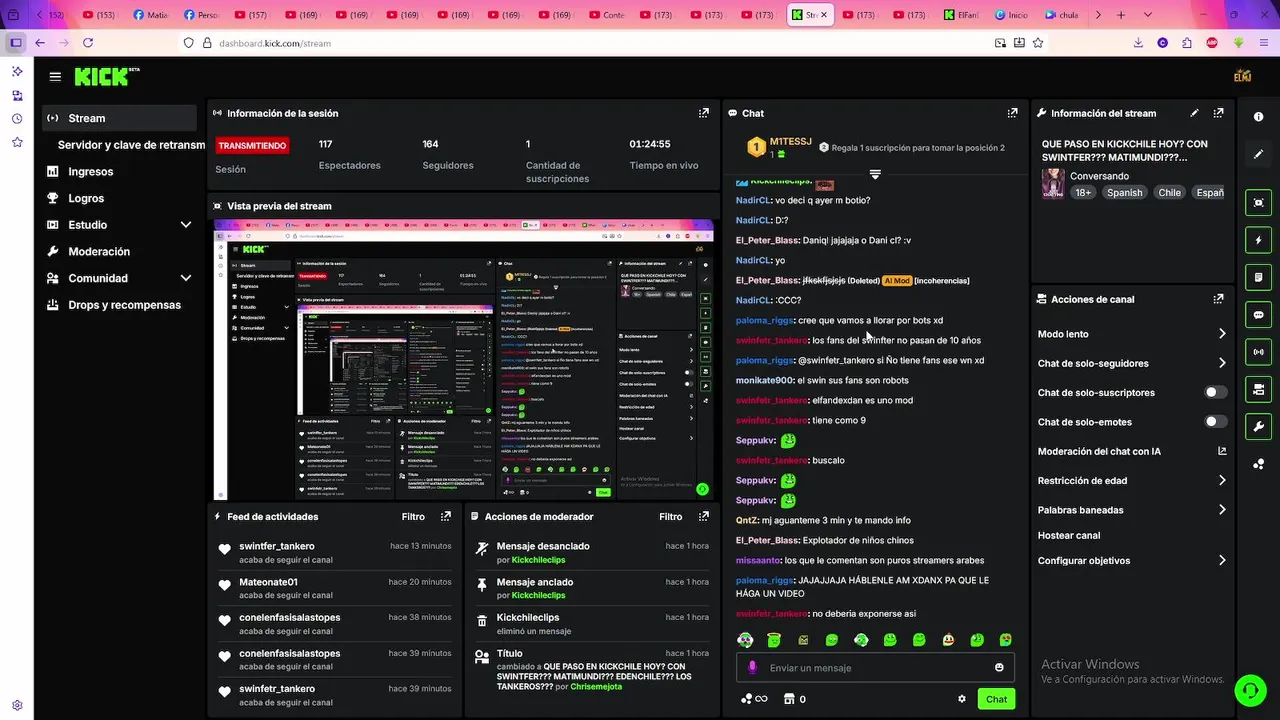Viewport: 1280px width, 720px height.
Task: Click the Chile tag
Action: (x=1169, y=193)
